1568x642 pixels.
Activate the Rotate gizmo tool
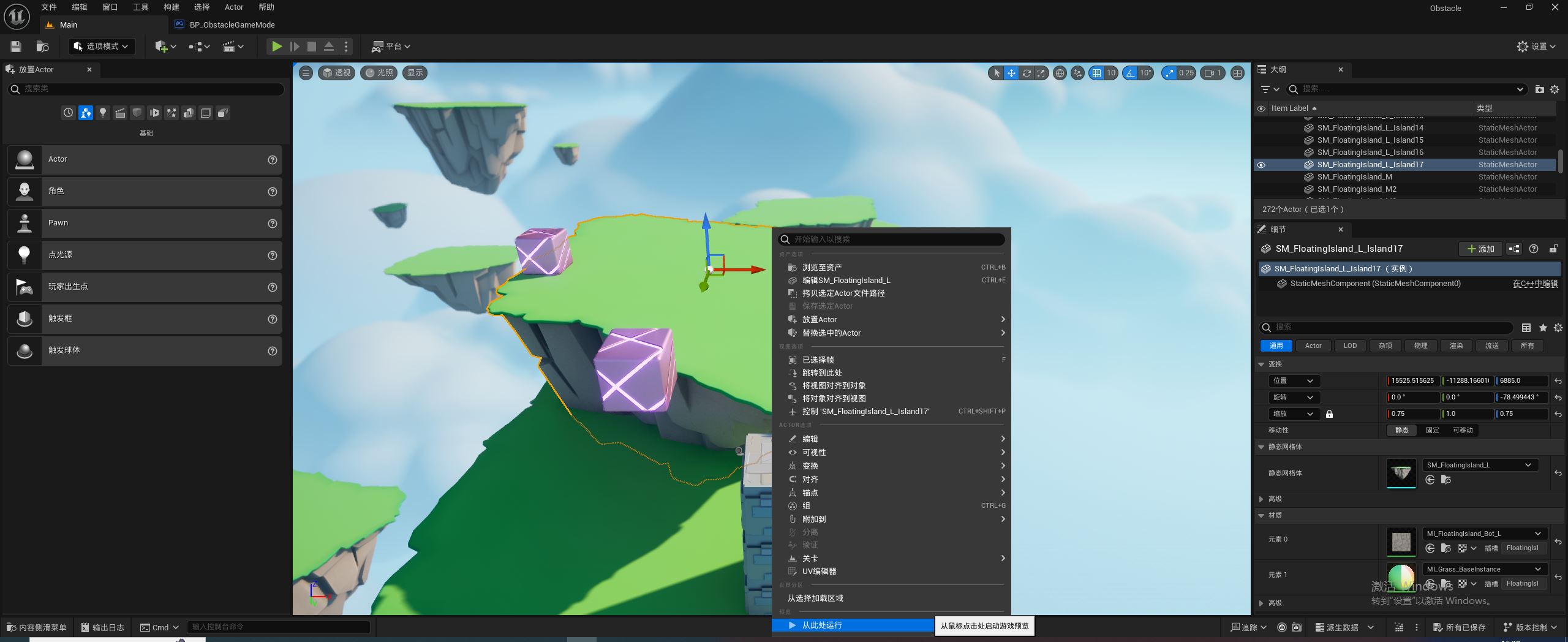pyautogui.click(x=1027, y=73)
